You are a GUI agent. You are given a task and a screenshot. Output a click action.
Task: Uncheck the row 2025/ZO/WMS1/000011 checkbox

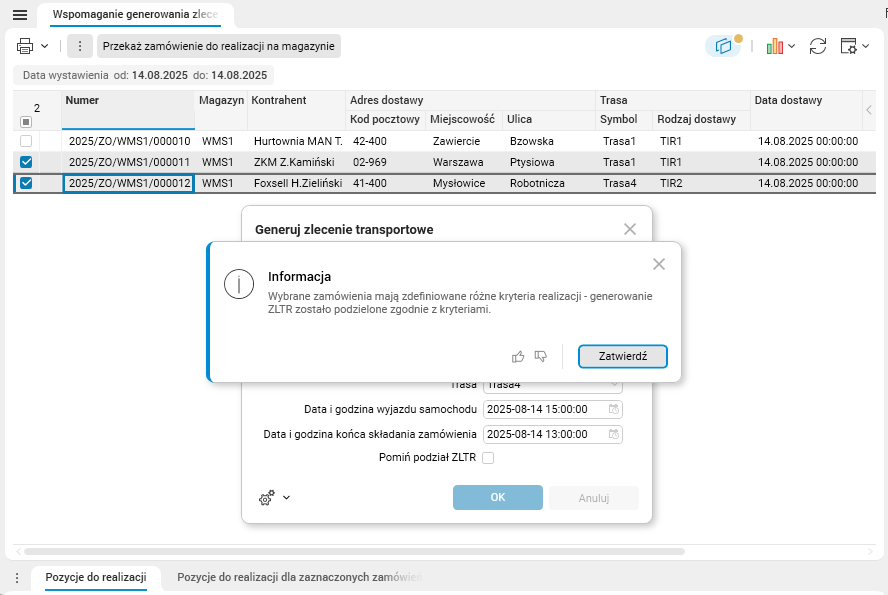coord(26,162)
